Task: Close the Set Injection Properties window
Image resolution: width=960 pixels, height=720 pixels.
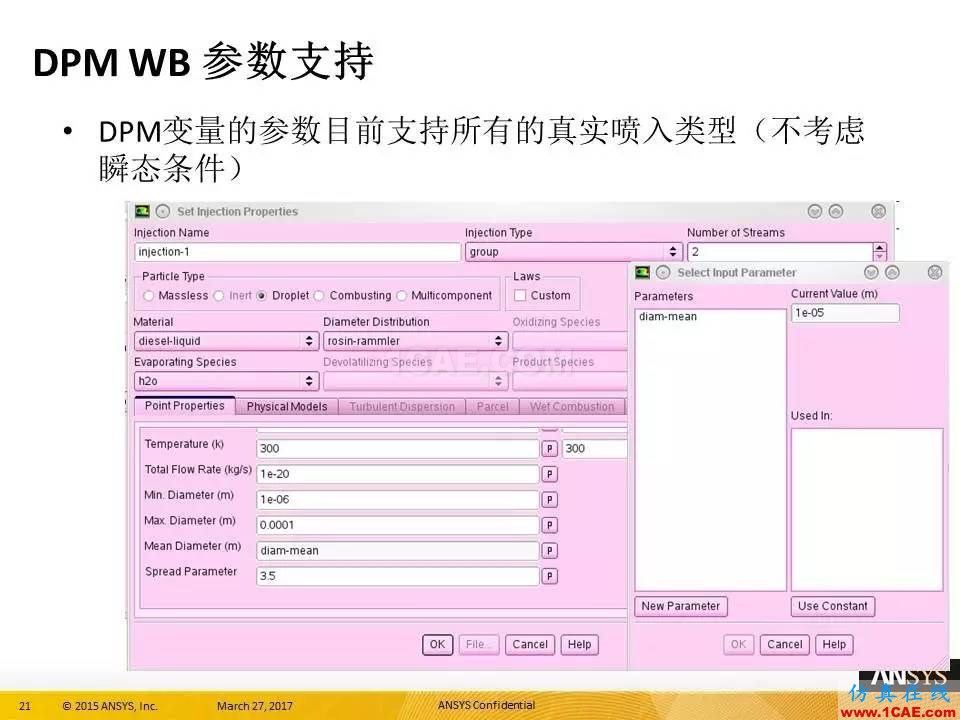Action: click(x=879, y=211)
